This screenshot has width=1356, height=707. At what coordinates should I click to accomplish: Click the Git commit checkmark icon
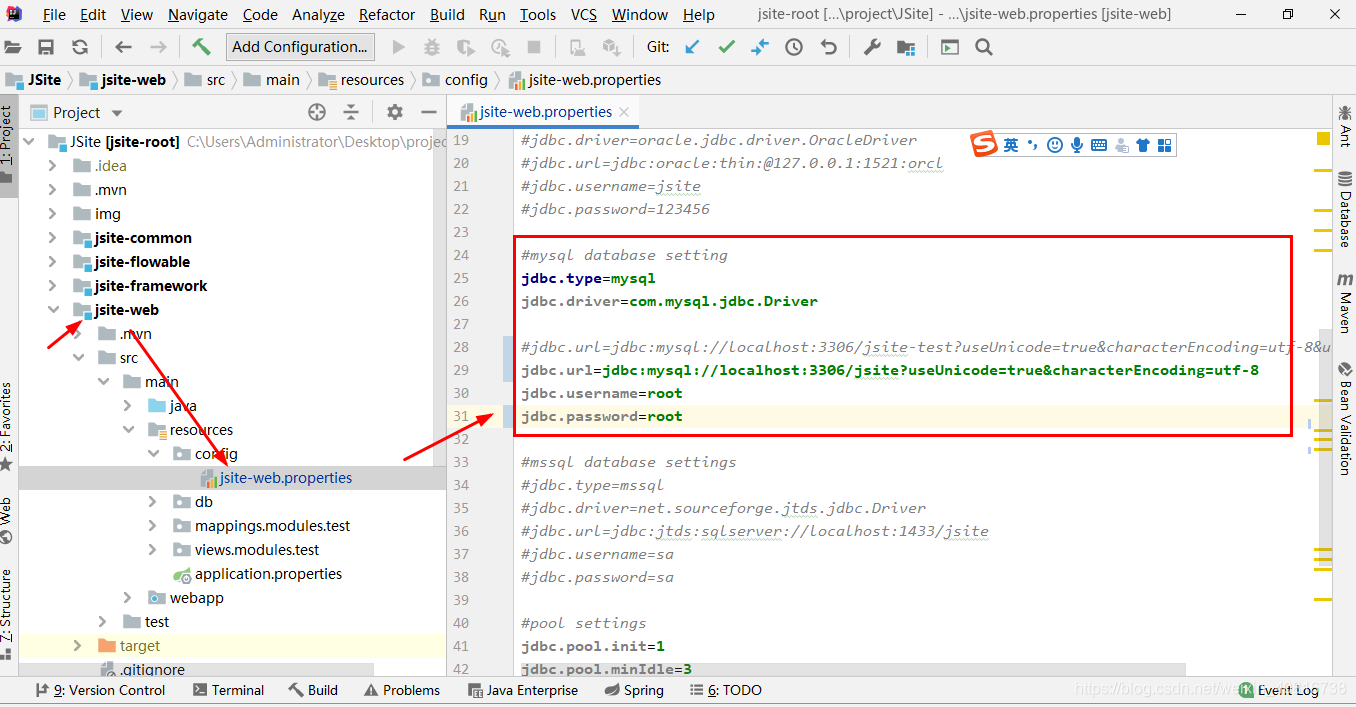[726, 47]
